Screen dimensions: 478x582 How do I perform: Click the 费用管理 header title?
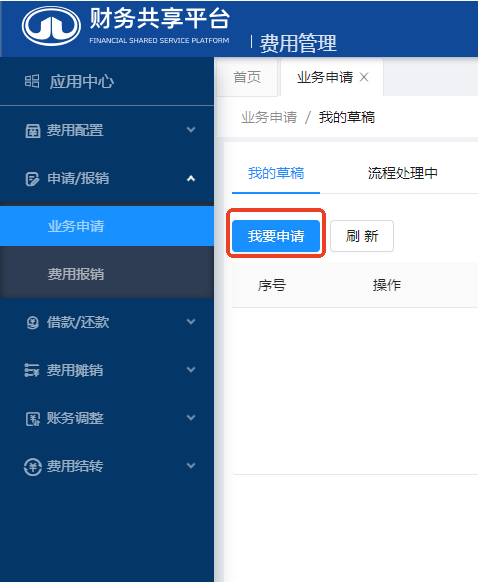coord(298,43)
